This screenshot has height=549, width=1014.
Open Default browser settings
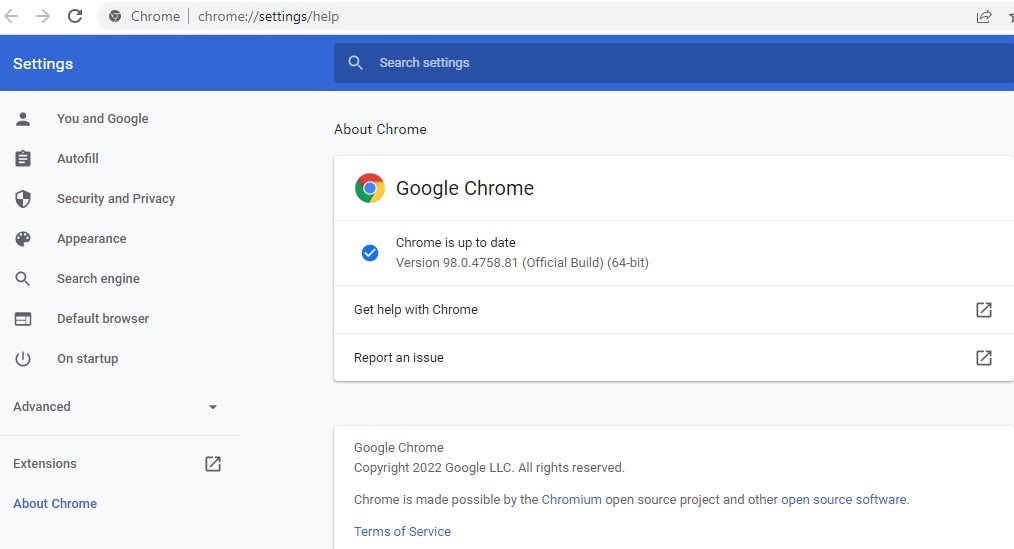pyautogui.click(x=103, y=319)
